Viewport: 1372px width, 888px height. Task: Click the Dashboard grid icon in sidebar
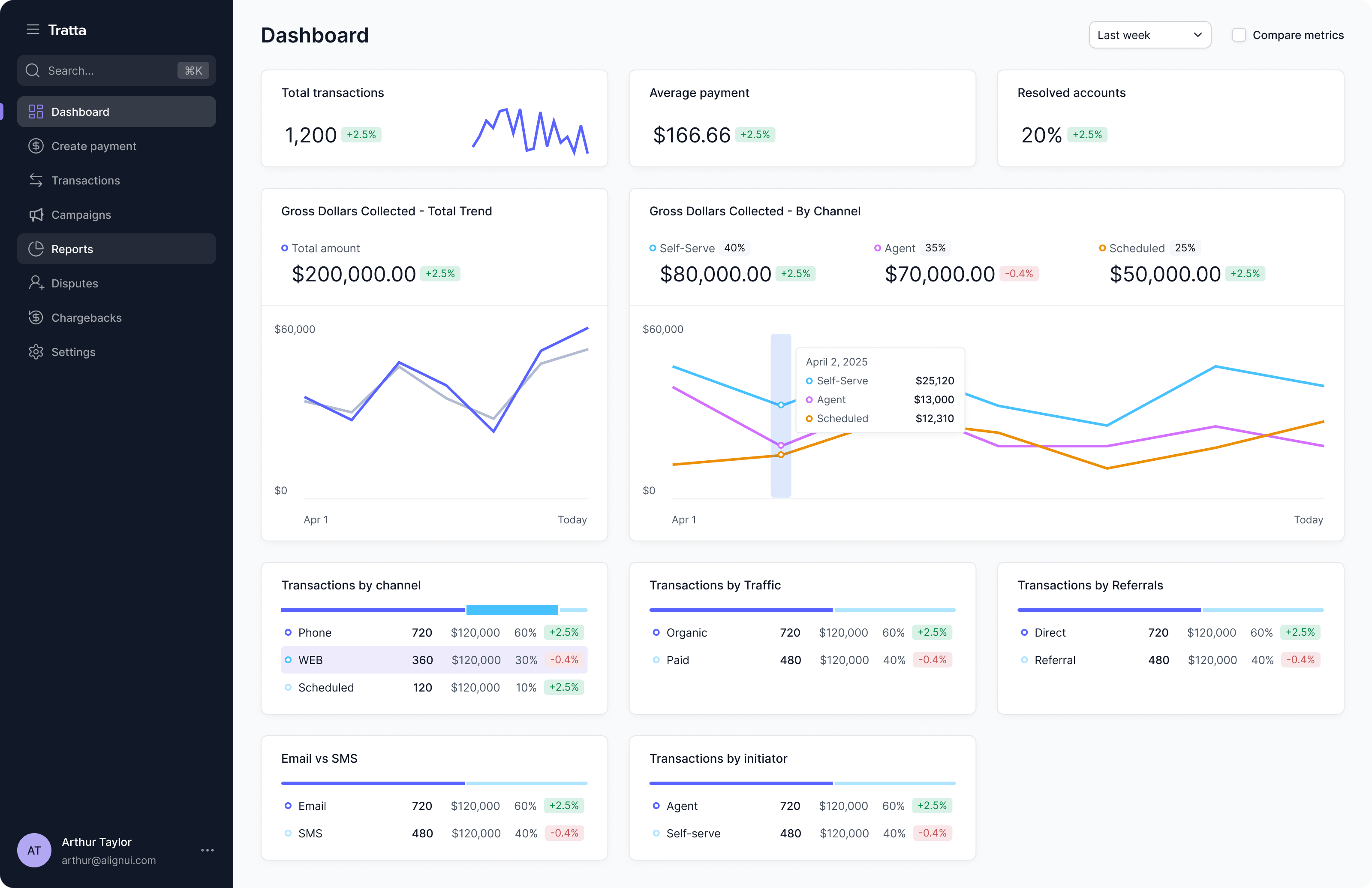(x=36, y=112)
